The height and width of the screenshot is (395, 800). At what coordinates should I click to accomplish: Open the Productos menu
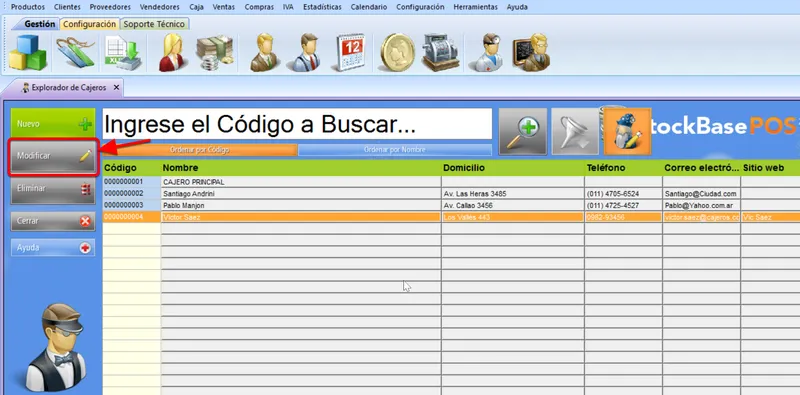click(x=28, y=7)
